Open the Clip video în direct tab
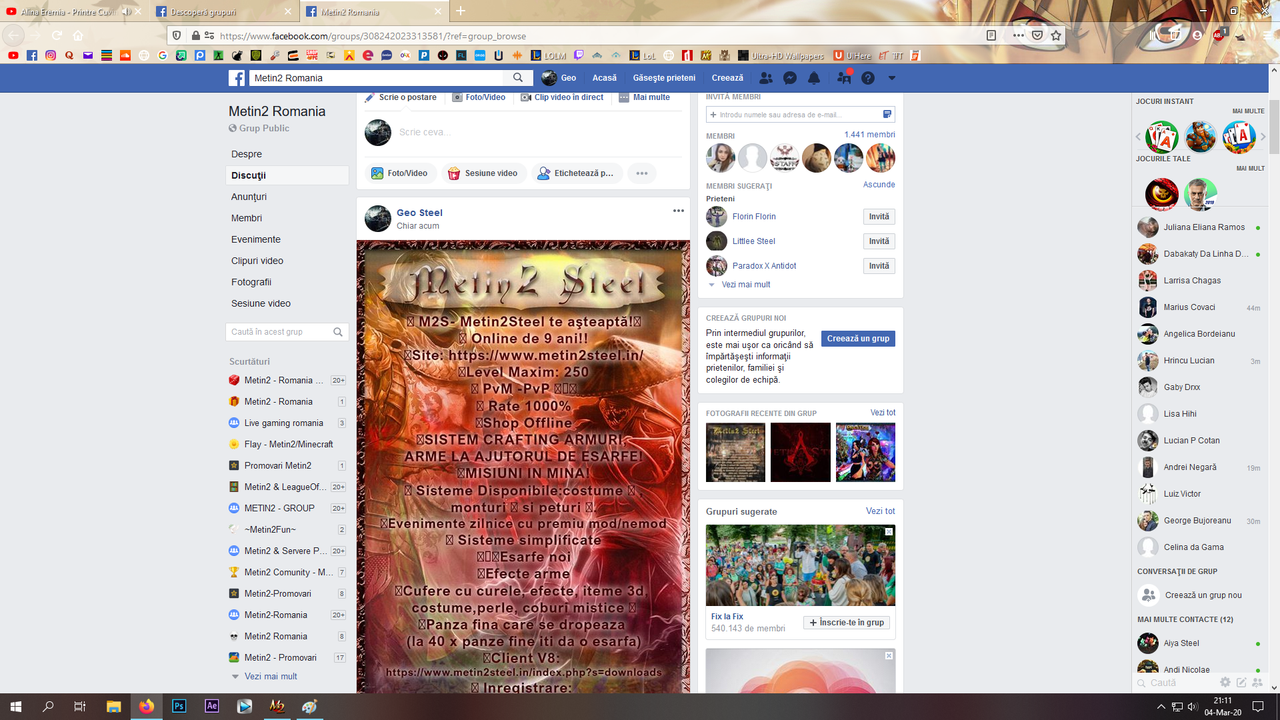The image size is (1280, 720). click(x=562, y=97)
